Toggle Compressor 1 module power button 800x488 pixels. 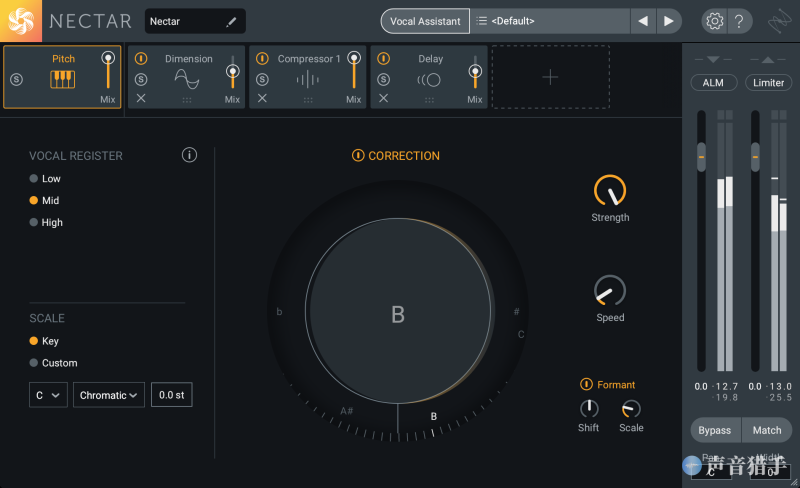pyautogui.click(x=262, y=59)
